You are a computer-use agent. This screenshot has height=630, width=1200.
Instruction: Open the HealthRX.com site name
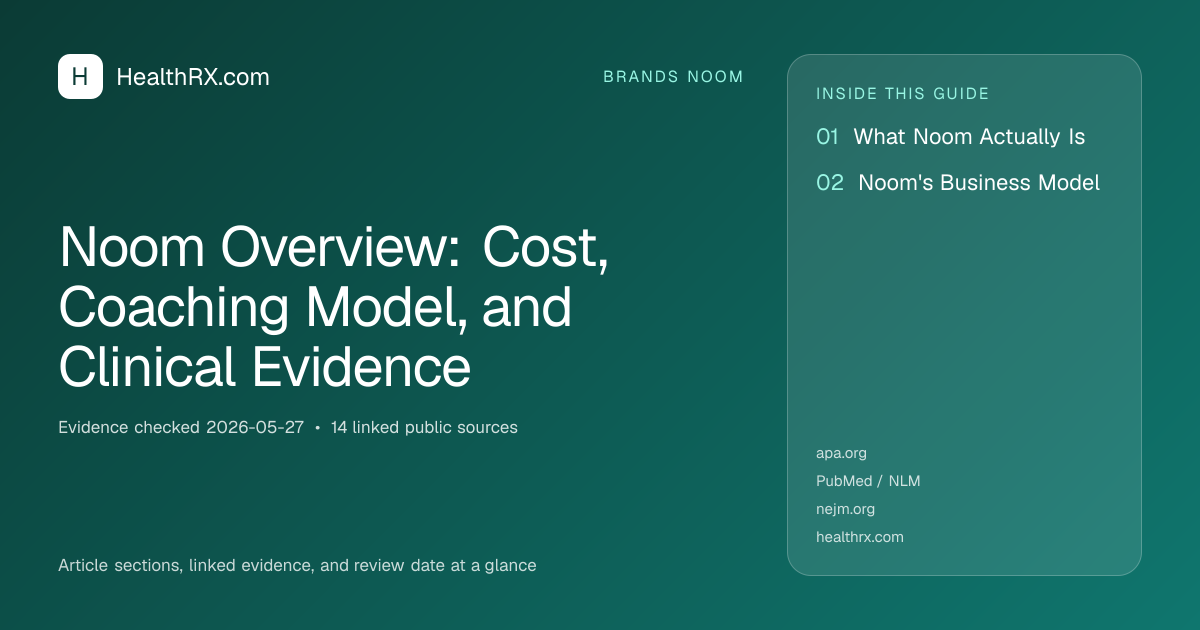193,77
